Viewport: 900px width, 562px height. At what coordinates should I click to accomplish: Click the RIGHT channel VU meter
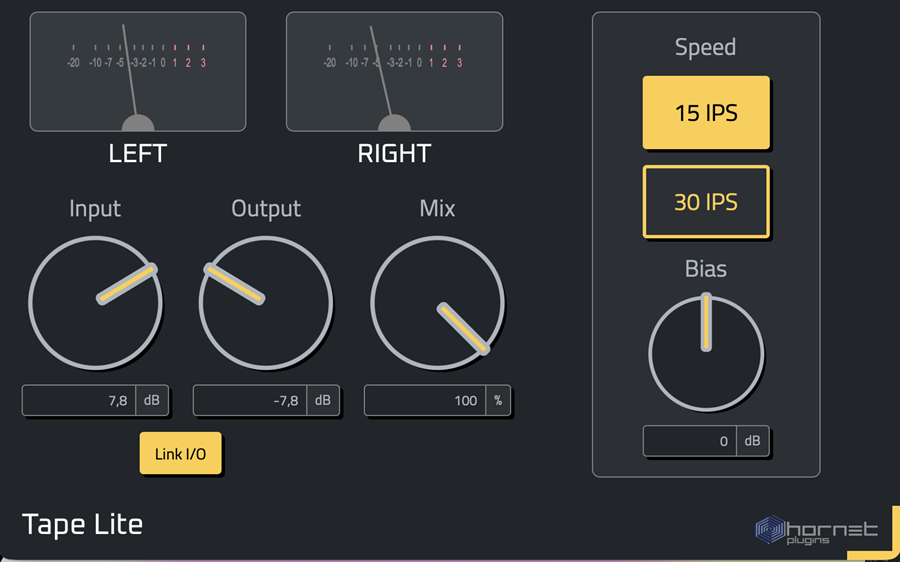pyautogui.click(x=394, y=72)
